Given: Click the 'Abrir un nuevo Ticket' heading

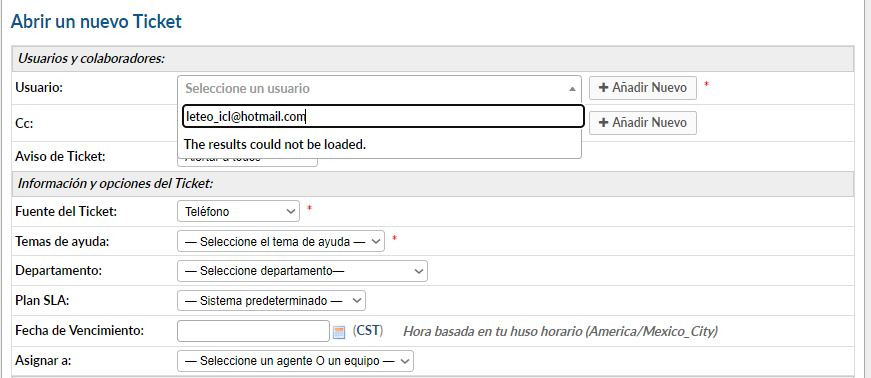Looking at the screenshot, I should pyautogui.click(x=96, y=22).
